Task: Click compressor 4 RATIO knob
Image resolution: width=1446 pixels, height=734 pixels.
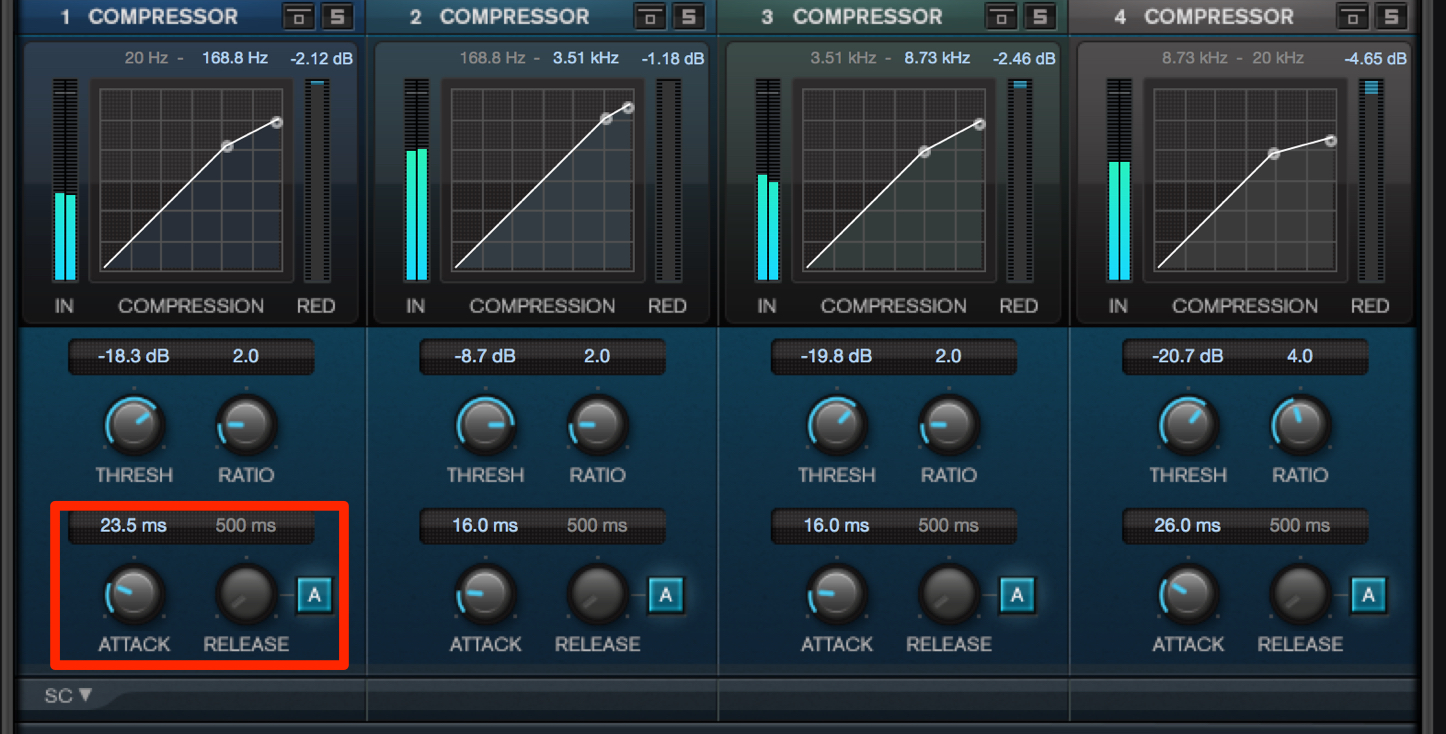Action: coord(1301,424)
